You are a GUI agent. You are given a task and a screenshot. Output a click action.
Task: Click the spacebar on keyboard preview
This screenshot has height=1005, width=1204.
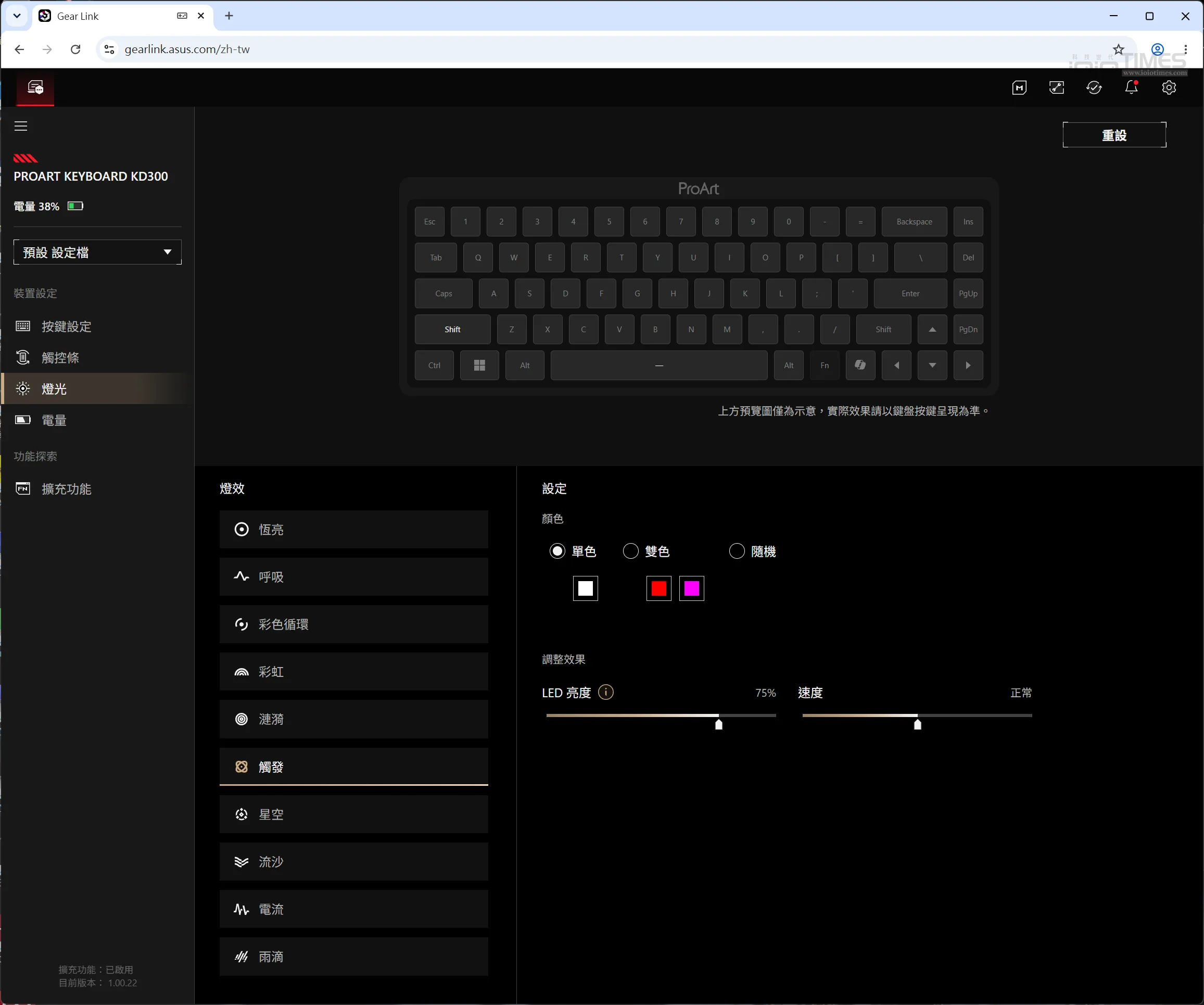click(x=659, y=366)
